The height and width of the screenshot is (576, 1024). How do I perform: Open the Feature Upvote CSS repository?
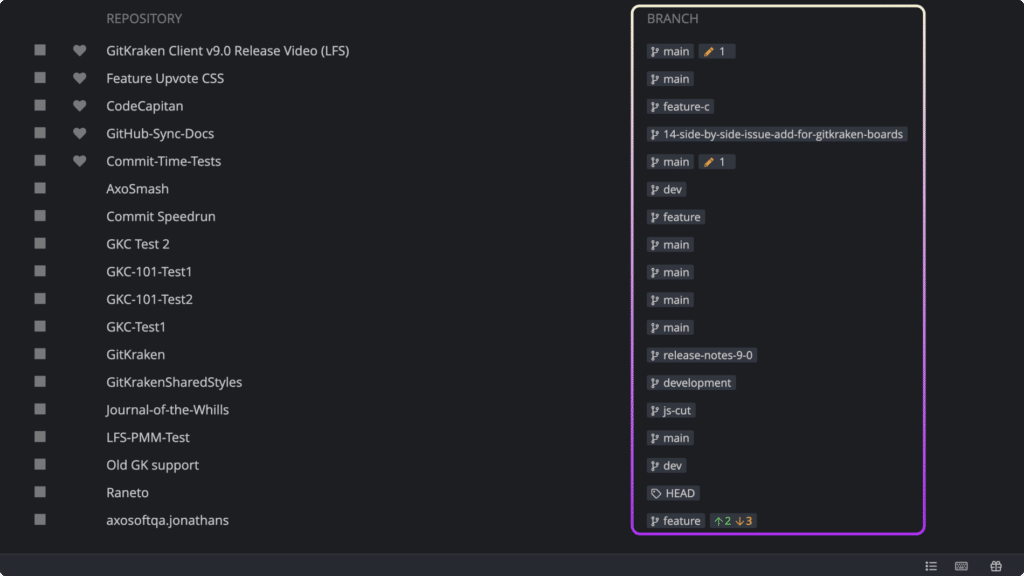(165, 78)
